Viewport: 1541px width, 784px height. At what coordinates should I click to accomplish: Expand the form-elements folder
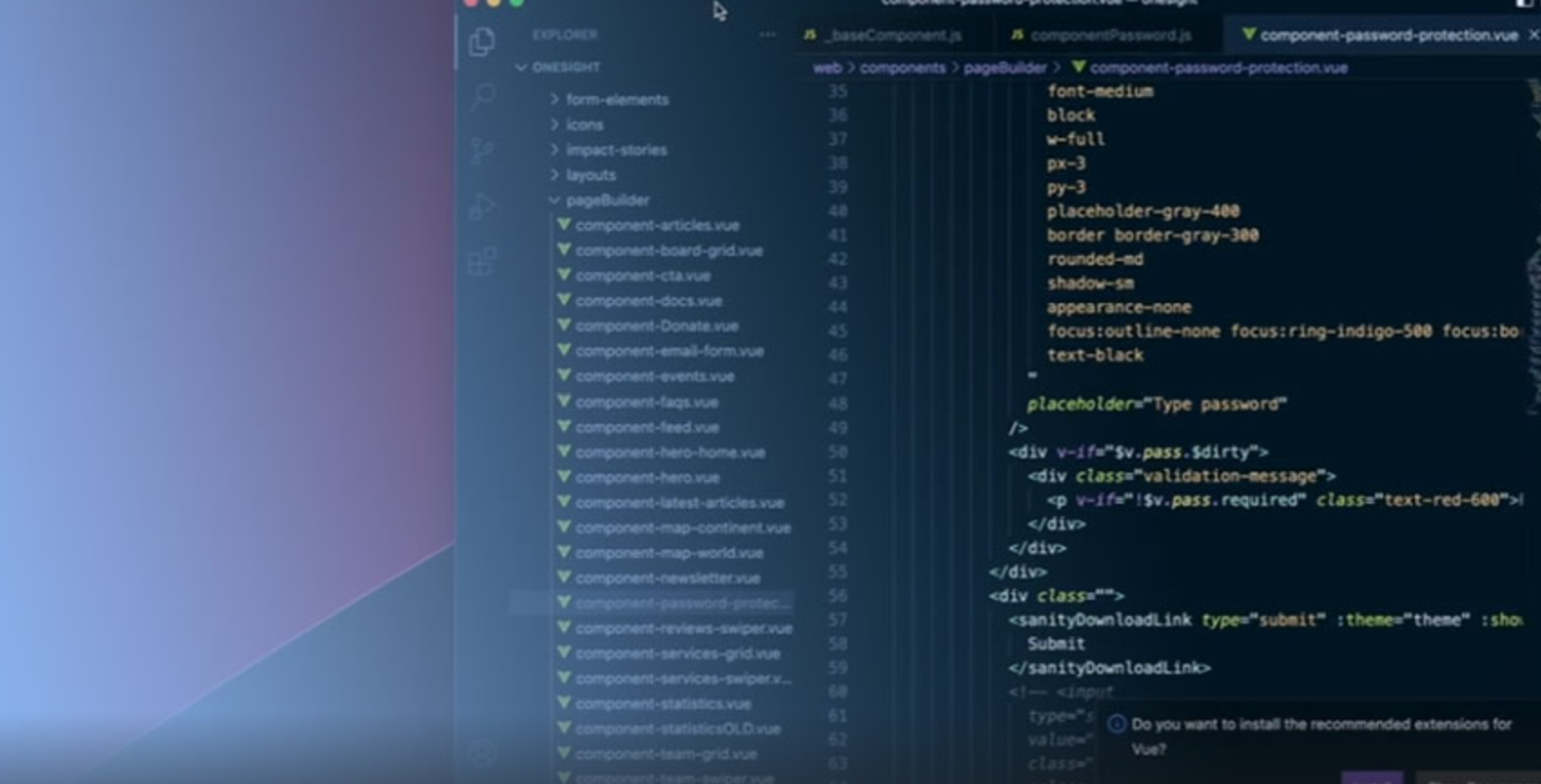coord(555,99)
